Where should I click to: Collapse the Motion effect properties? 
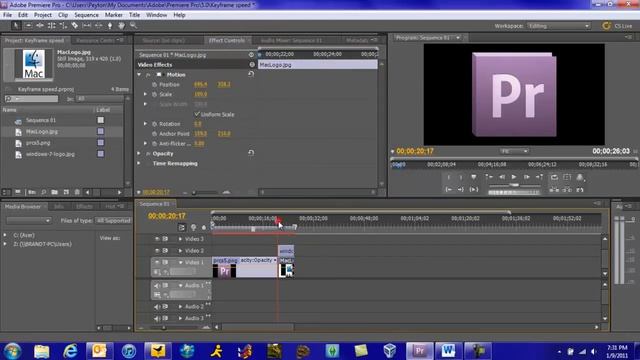click(139, 75)
